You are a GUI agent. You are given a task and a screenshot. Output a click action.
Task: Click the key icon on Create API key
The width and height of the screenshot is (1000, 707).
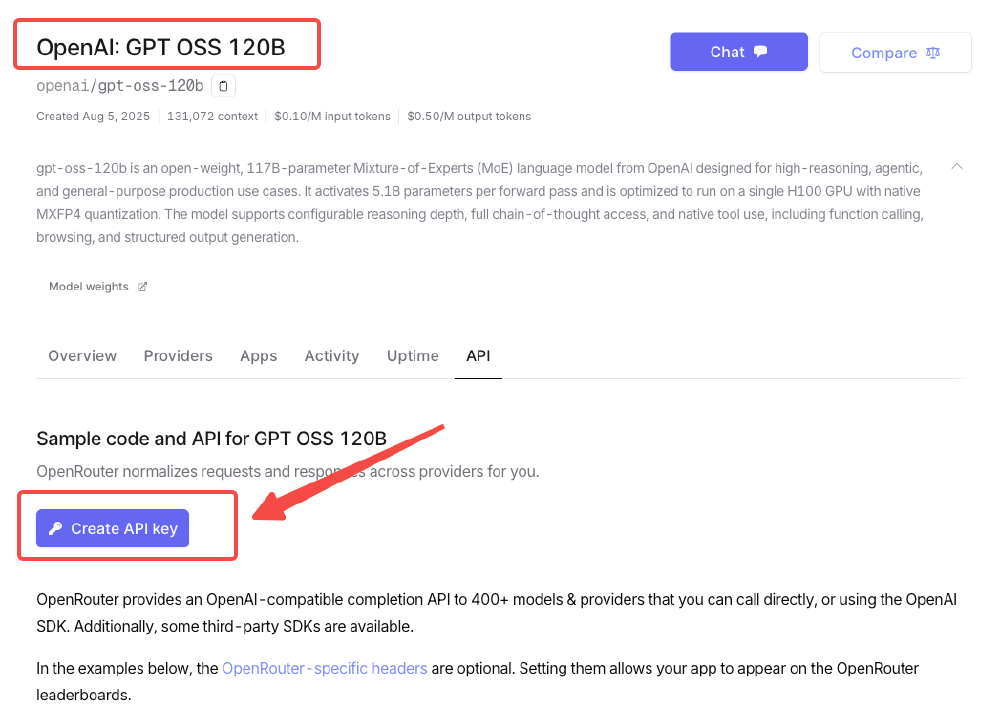pyautogui.click(x=57, y=528)
